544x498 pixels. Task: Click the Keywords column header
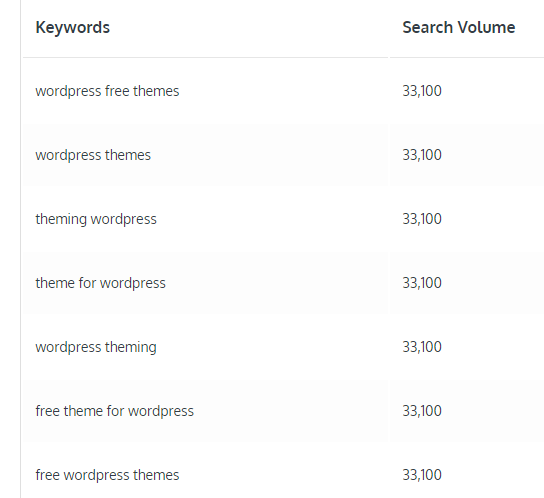point(73,27)
